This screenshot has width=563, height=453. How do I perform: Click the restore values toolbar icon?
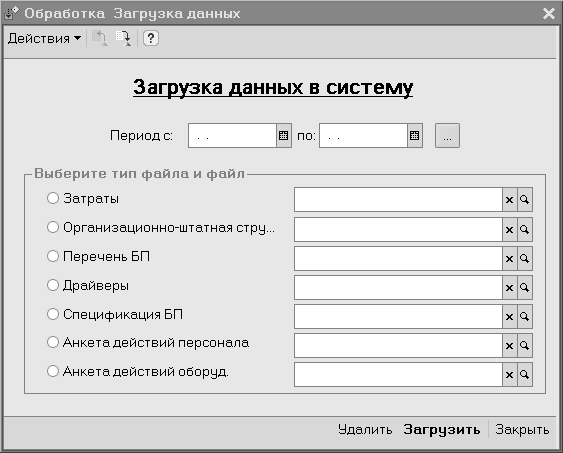99,38
